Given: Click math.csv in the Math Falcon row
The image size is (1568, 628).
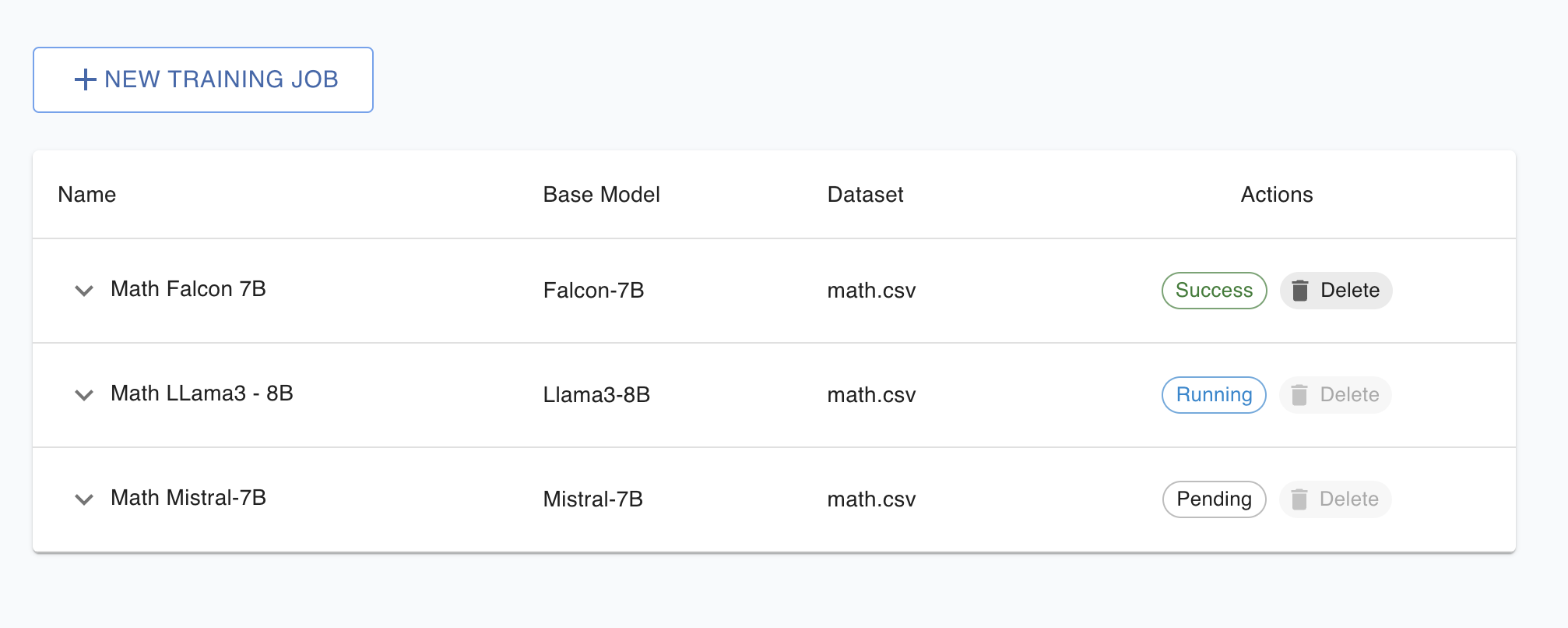Looking at the screenshot, I should [871, 291].
